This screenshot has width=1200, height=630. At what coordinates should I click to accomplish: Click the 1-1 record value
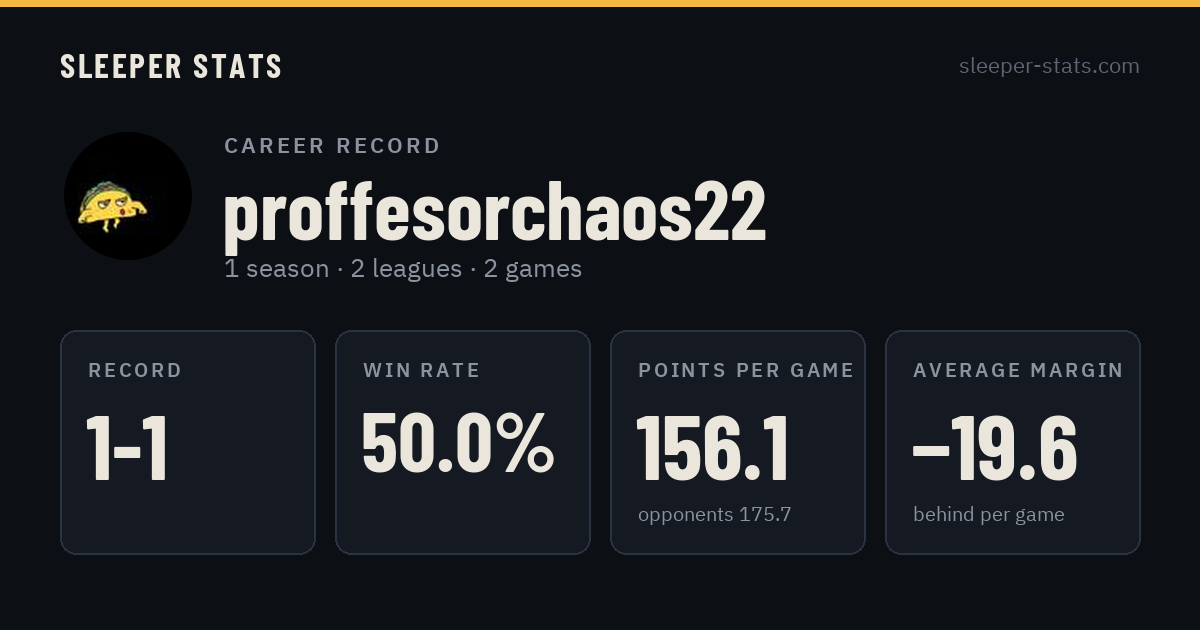click(x=127, y=449)
